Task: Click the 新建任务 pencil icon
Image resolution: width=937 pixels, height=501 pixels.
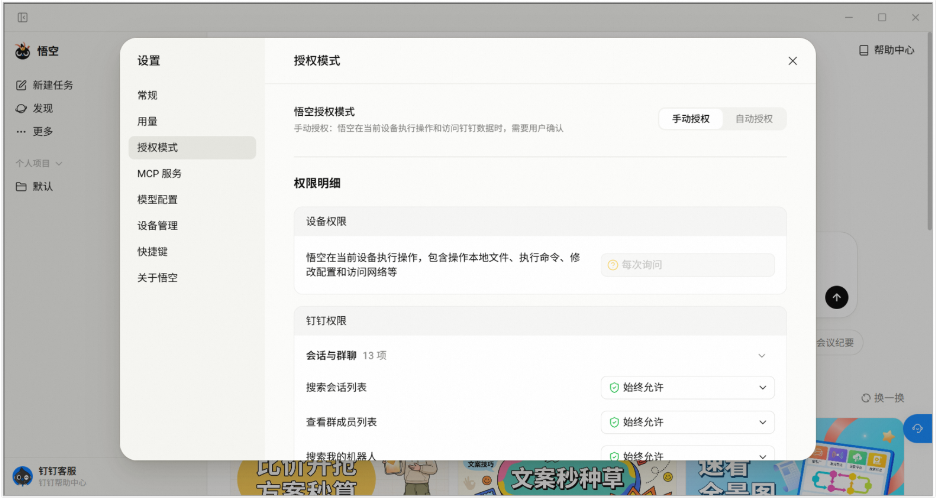Action: 21,85
